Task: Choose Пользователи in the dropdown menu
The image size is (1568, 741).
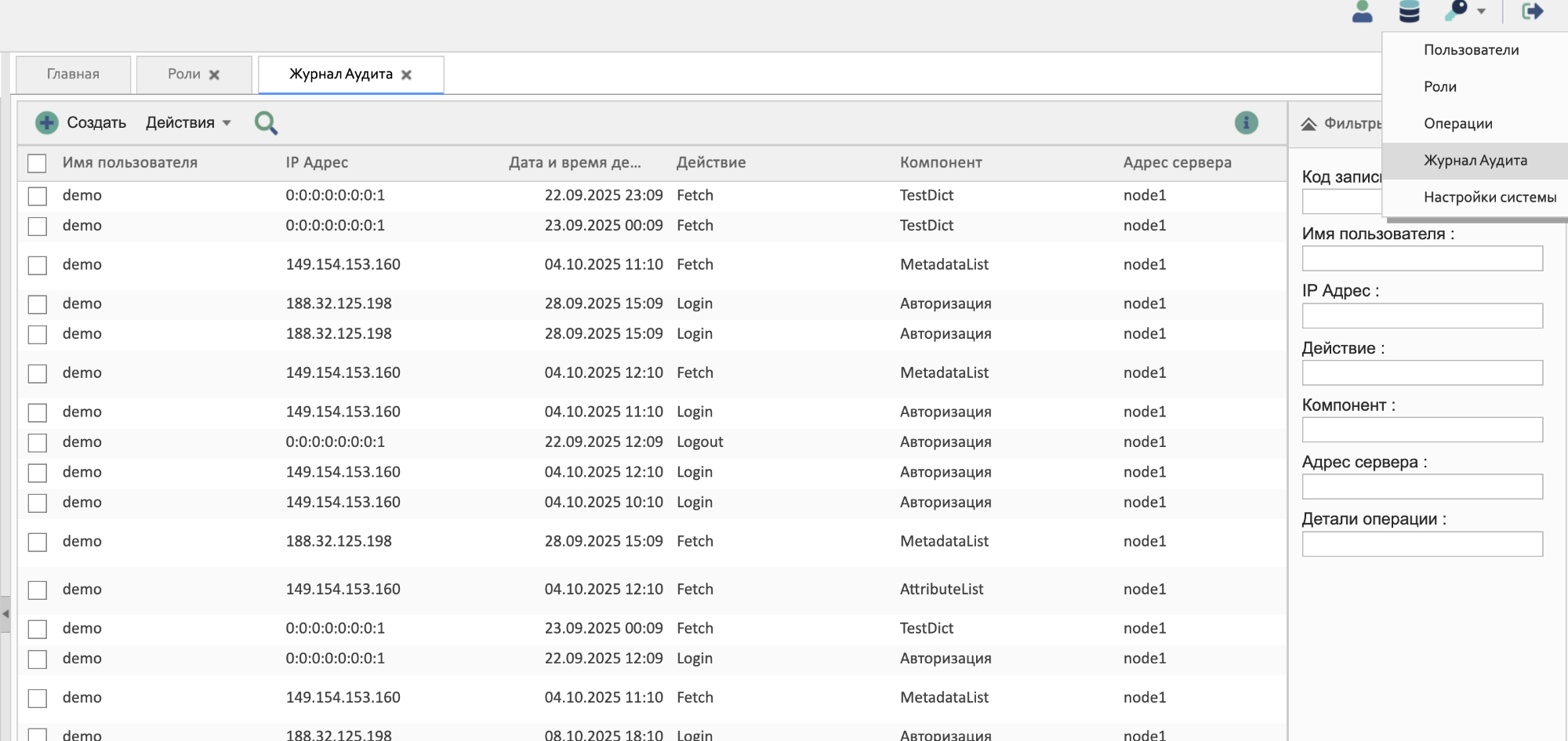Action: click(1471, 50)
